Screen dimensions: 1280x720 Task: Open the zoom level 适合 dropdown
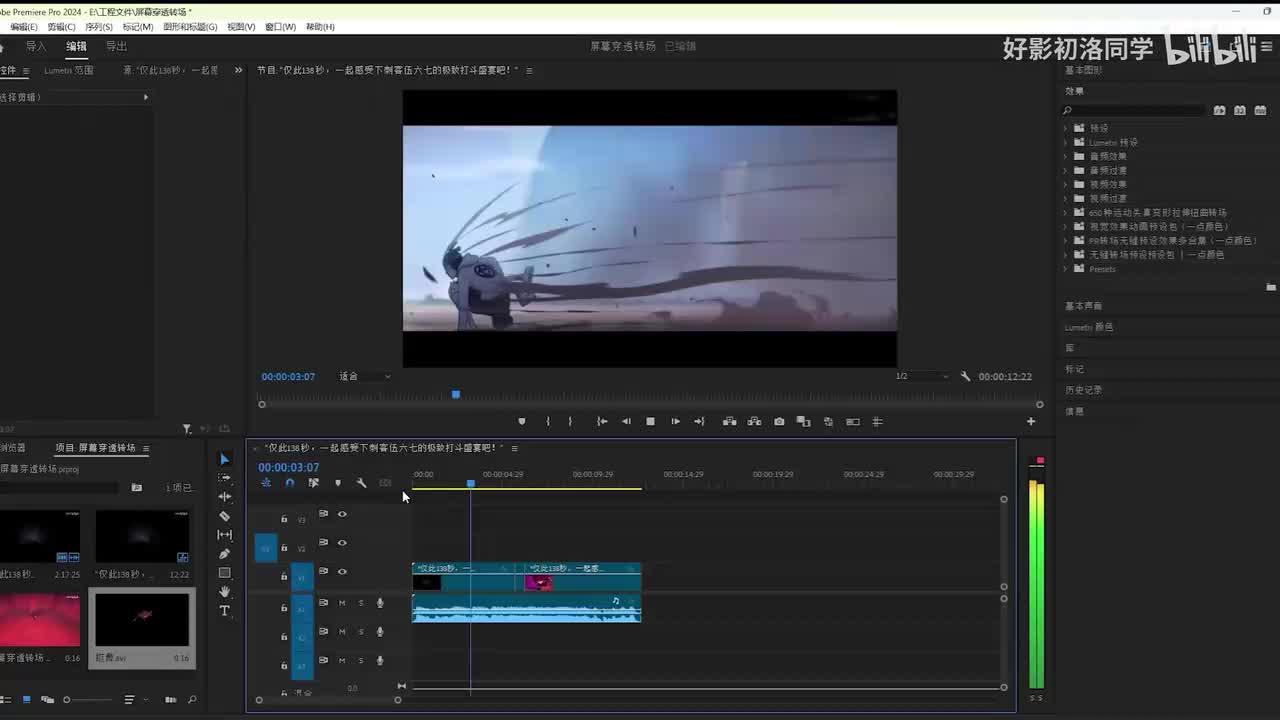[x=364, y=377]
